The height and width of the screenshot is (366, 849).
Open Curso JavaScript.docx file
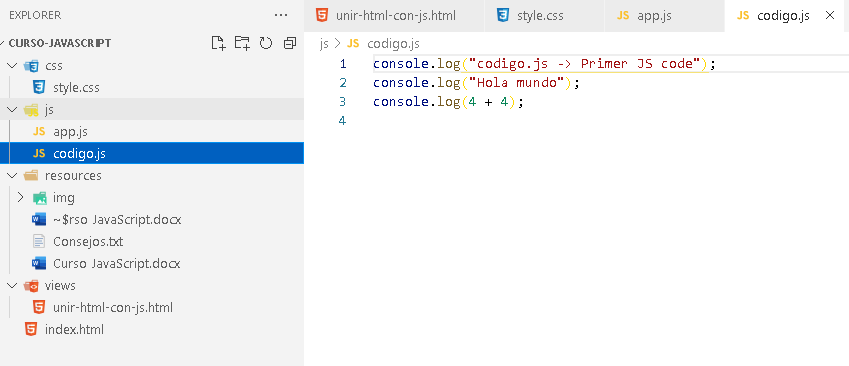pyautogui.click(x=152, y=264)
